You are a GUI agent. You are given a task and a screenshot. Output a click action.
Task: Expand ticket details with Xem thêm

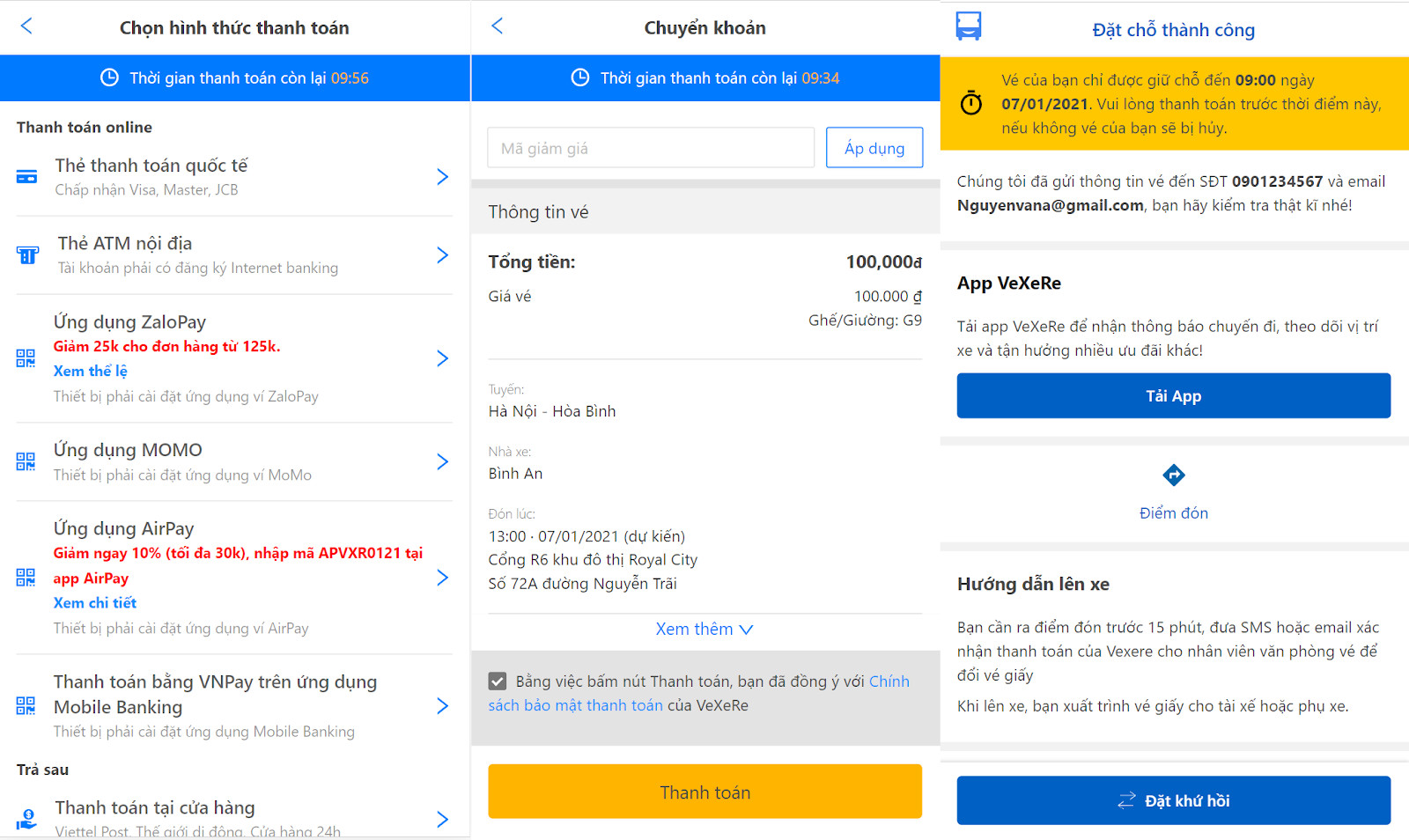coord(704,630)
